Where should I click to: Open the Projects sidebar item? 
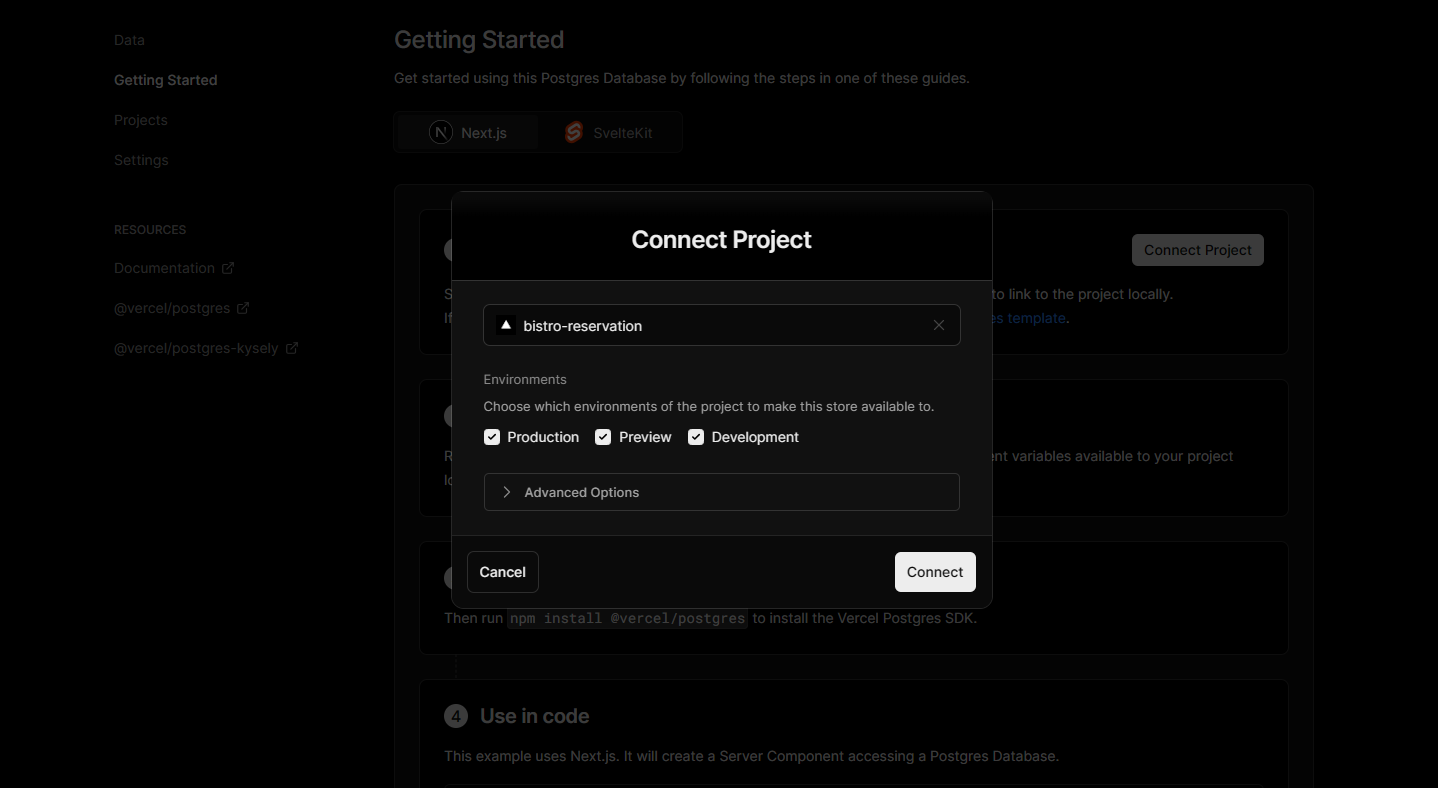pos(141,120)
